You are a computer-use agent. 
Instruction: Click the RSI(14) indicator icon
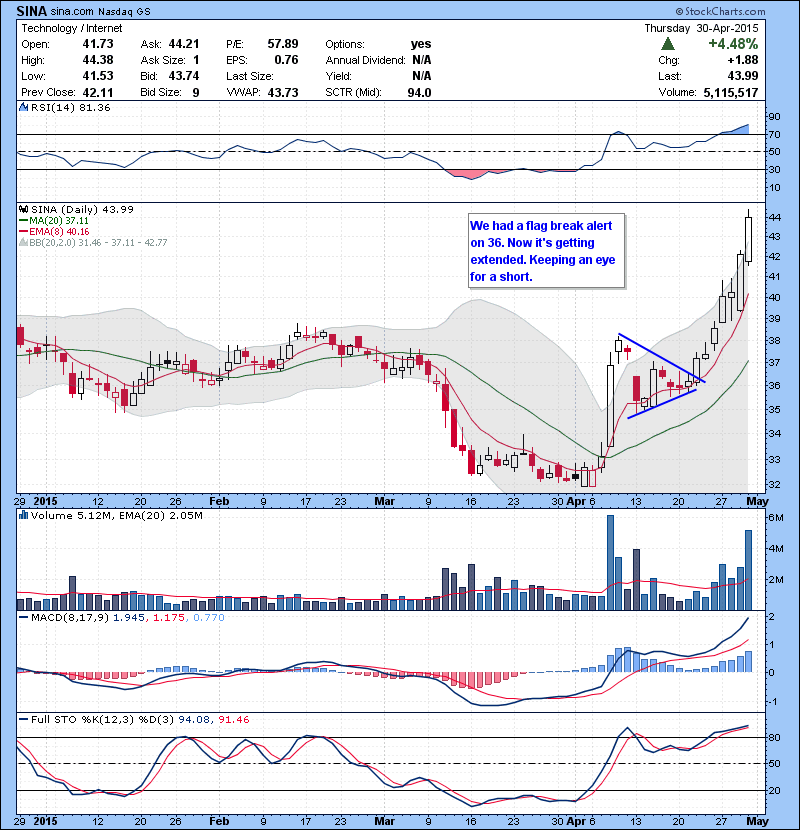(23, 107)
